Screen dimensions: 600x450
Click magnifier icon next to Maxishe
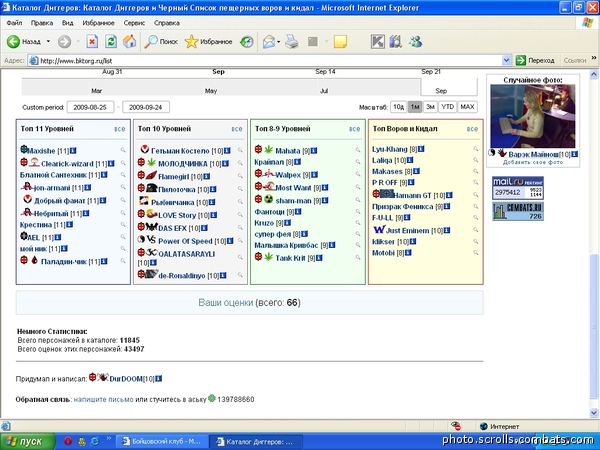click(123, 150)
